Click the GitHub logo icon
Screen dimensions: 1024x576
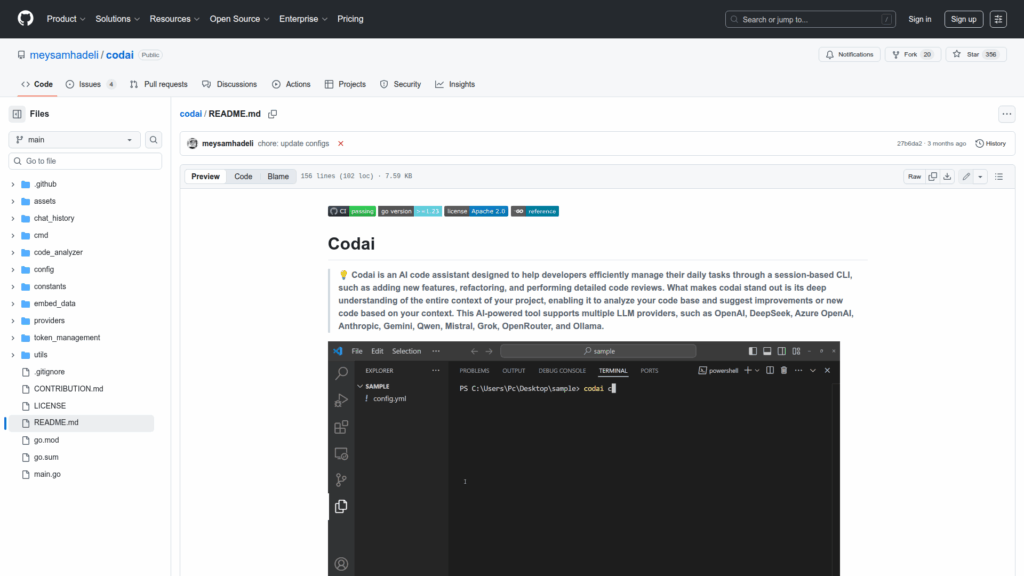25,19
